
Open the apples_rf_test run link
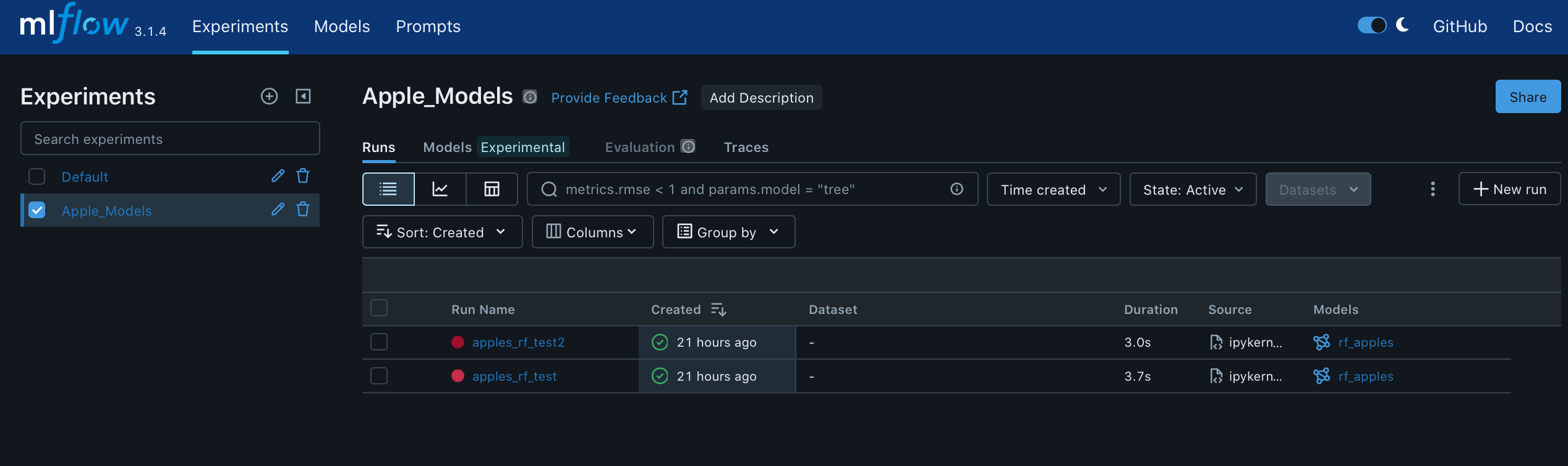[514, 376]
